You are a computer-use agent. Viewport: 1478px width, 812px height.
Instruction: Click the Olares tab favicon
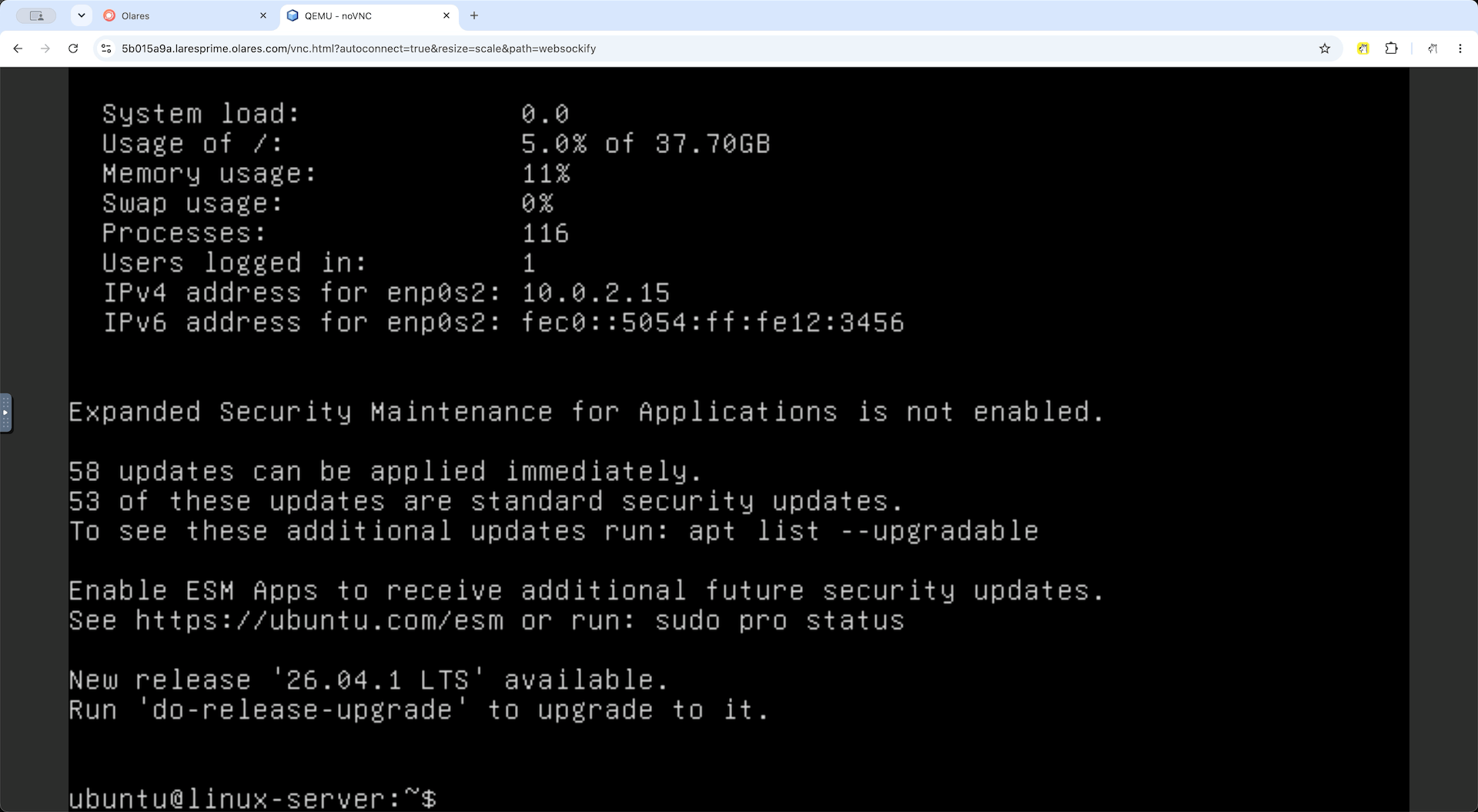109,15
